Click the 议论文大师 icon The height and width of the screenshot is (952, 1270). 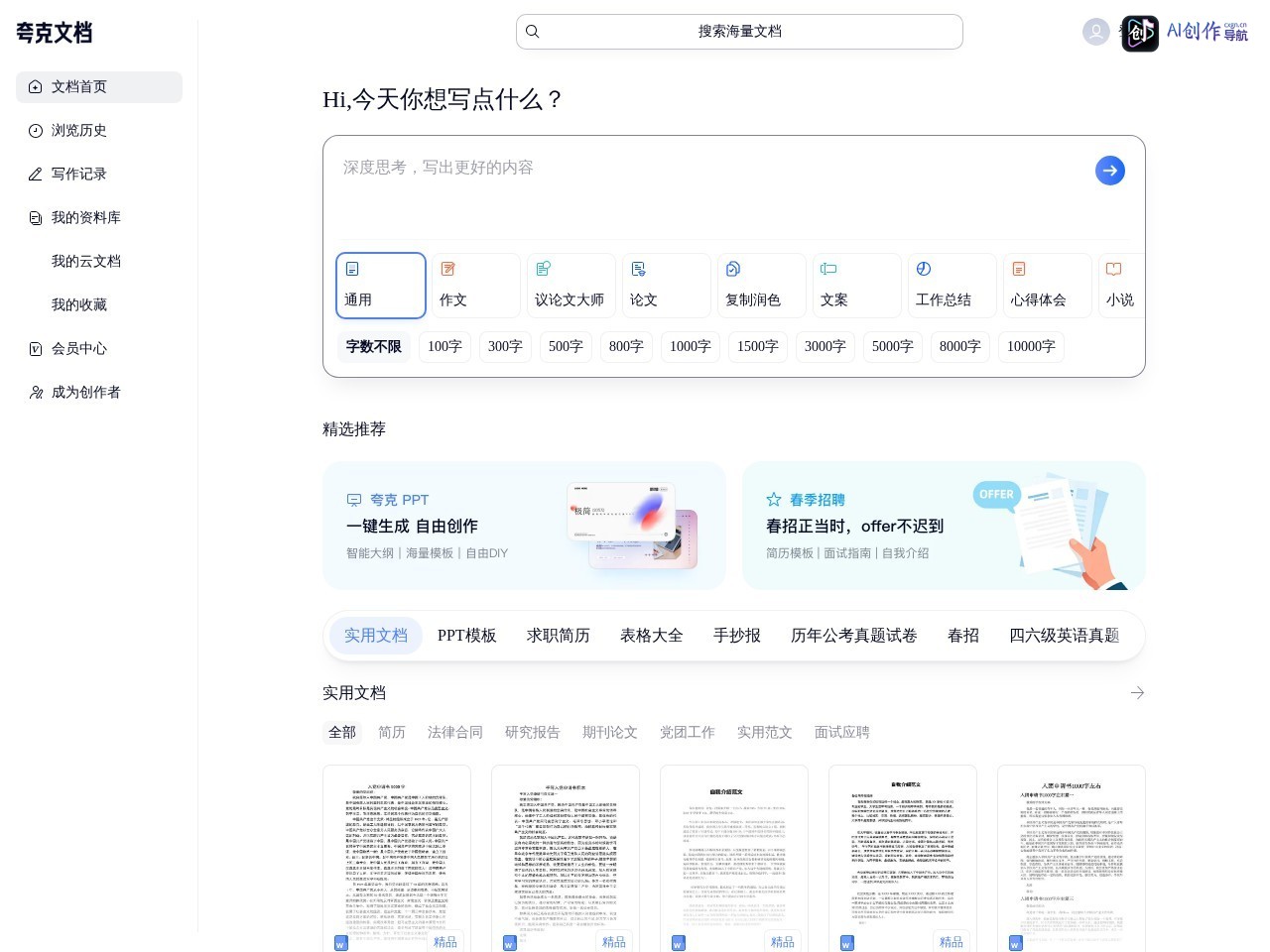[543, 269]
